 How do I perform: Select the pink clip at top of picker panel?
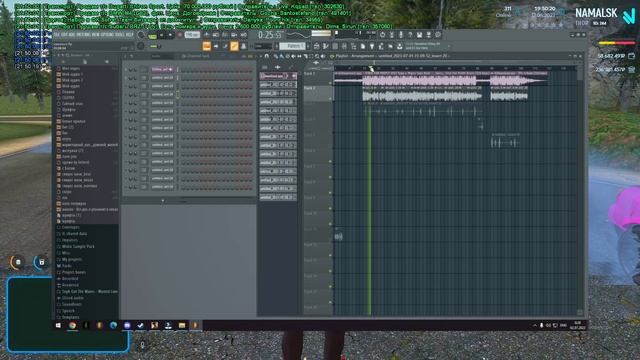click(278, 76)
